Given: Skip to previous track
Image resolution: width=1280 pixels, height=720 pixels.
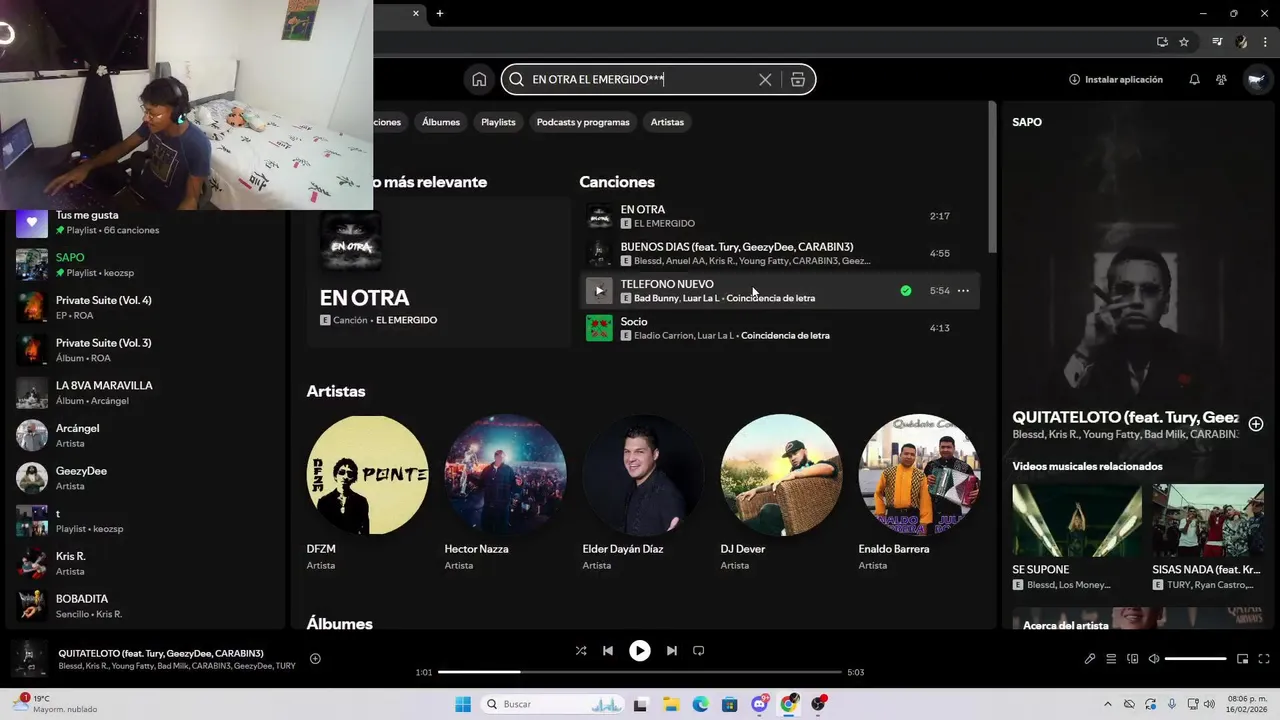Looking at the screenshot, I should click(x=608, y=650).
